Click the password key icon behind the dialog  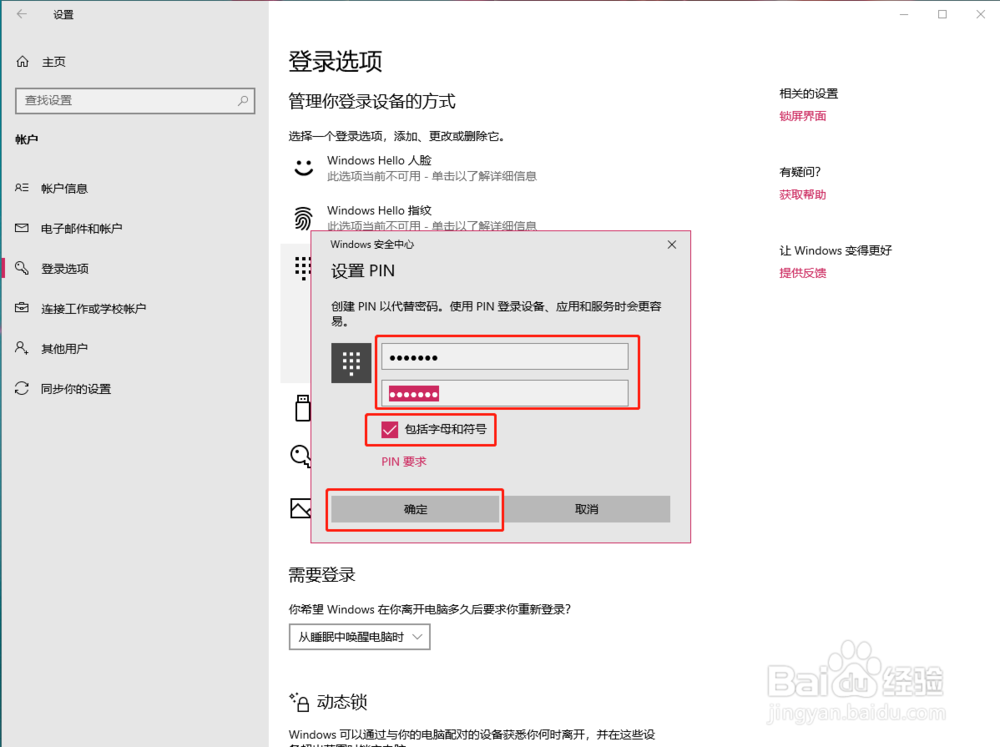(x=300, y=456)
